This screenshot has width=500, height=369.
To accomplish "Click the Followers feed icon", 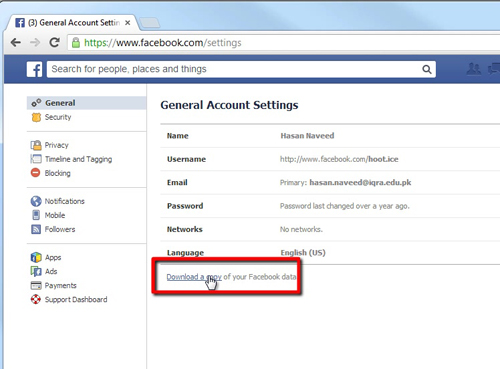I will pyautogui.click(x=36, y=229).
